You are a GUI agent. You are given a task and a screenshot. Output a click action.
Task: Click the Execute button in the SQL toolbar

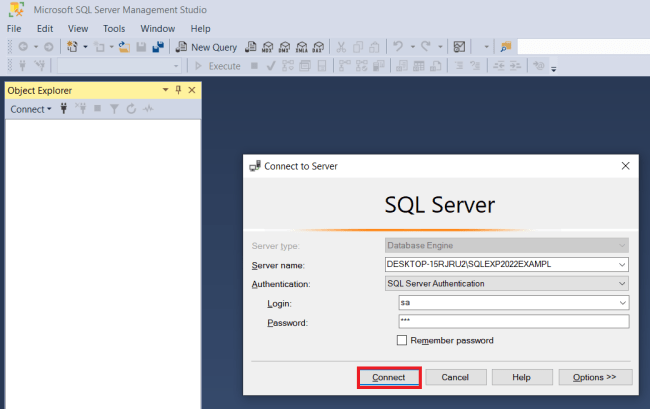pos(218,66)
